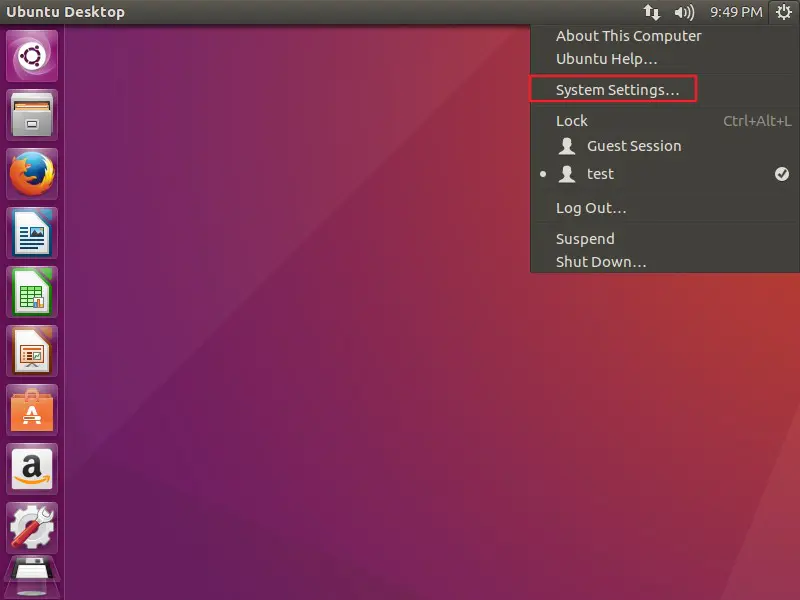Close the power cog session menu

click(x=784, y=12)
